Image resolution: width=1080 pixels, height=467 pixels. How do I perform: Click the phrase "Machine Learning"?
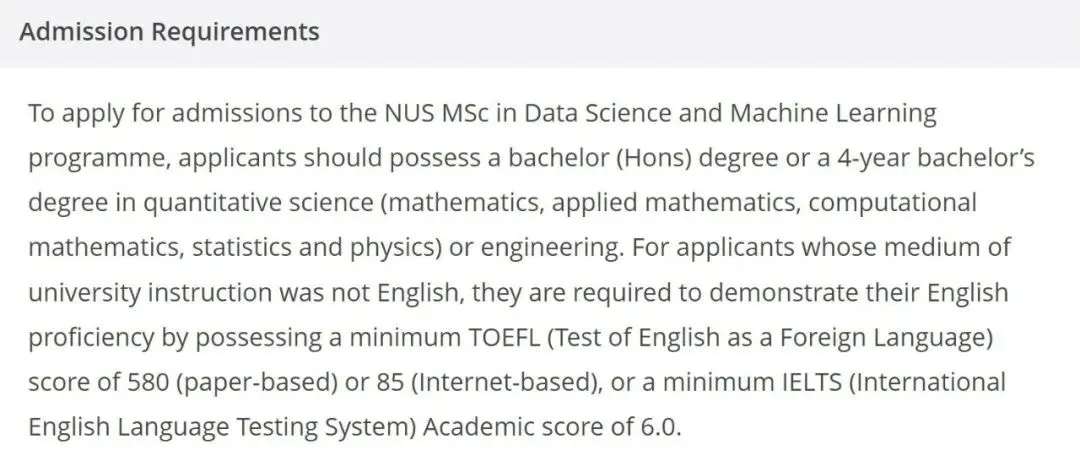point(833,114)
